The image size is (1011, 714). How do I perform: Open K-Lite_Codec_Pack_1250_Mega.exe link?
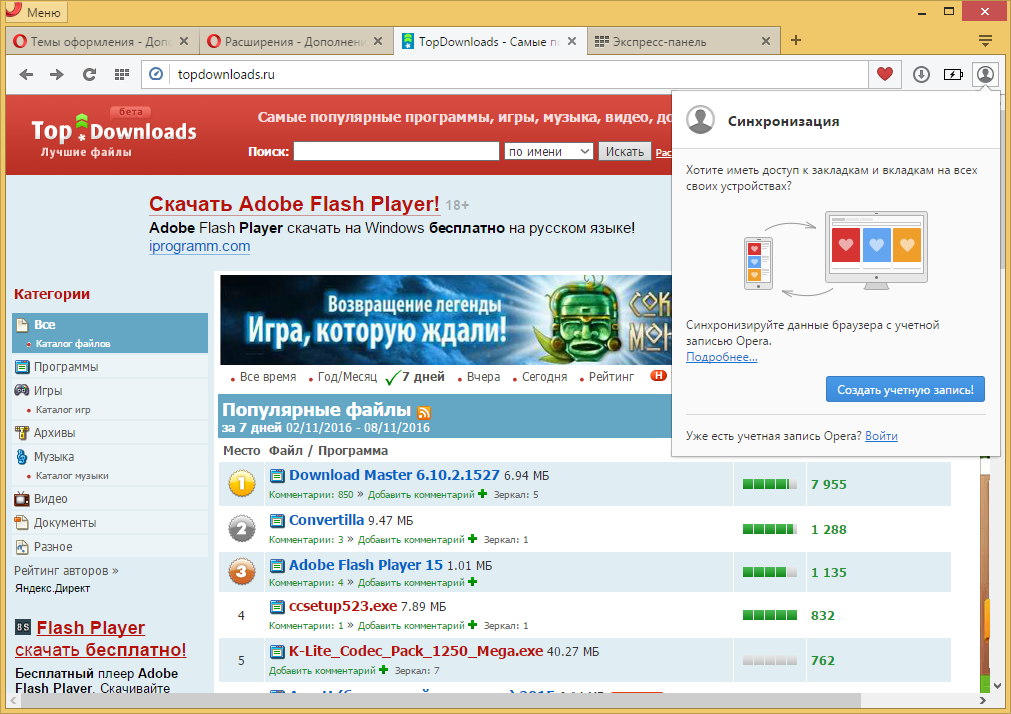point(416,651)
